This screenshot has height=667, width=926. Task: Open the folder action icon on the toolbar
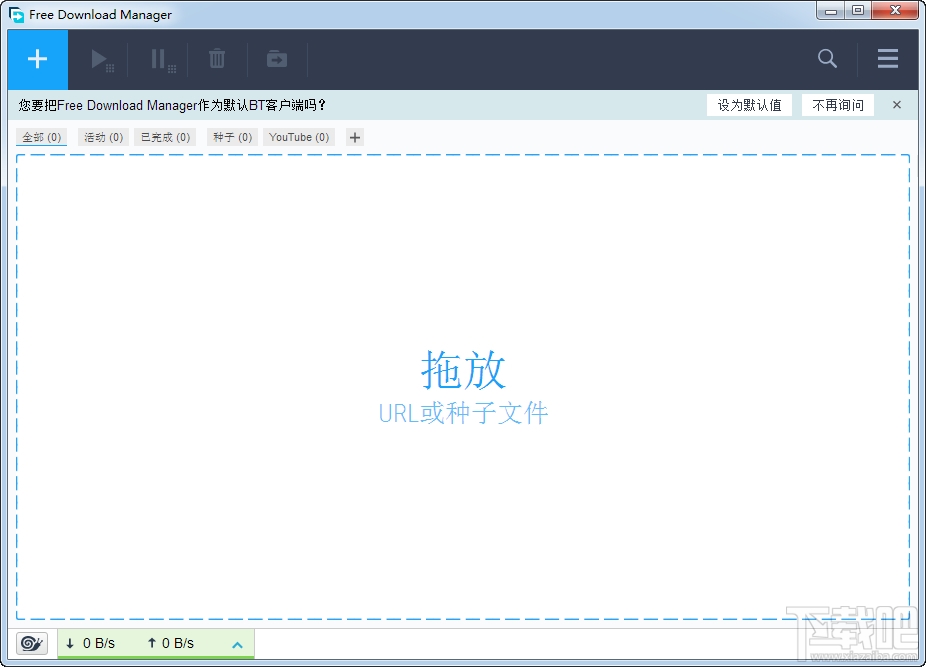276,59
